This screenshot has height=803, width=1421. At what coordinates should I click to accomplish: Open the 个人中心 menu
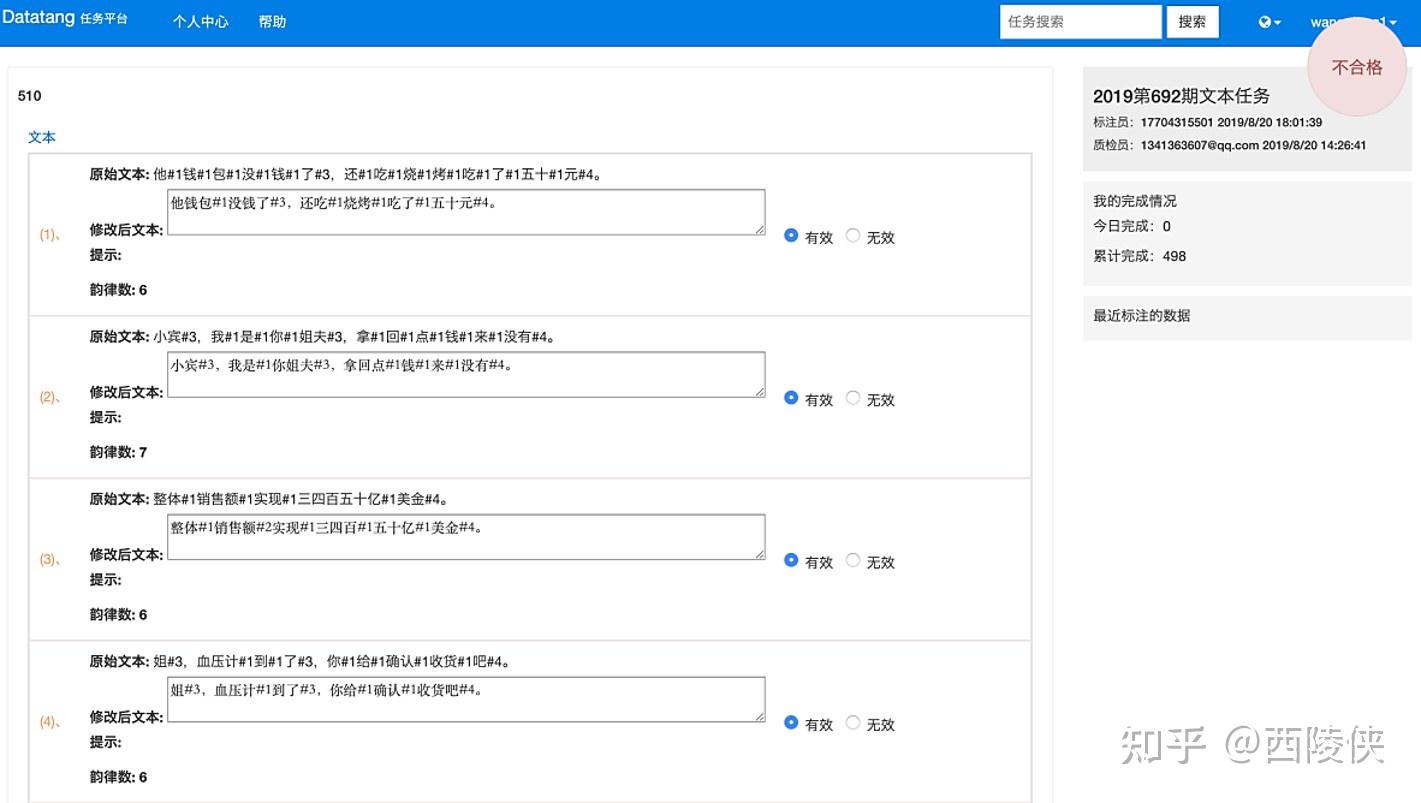200,21
